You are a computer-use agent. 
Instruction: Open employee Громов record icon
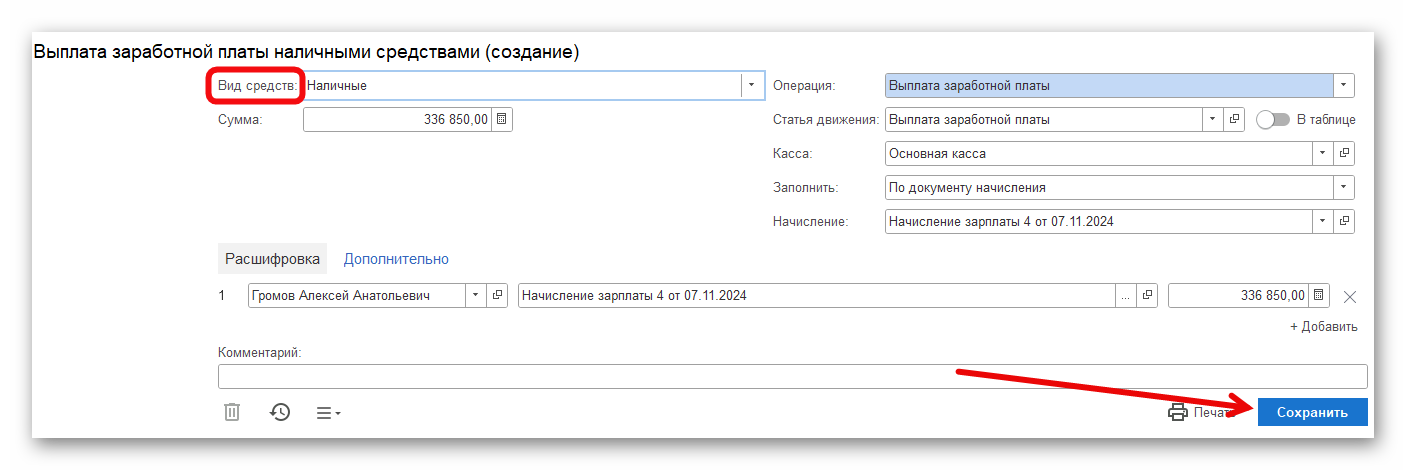click(x=498, y=296)
